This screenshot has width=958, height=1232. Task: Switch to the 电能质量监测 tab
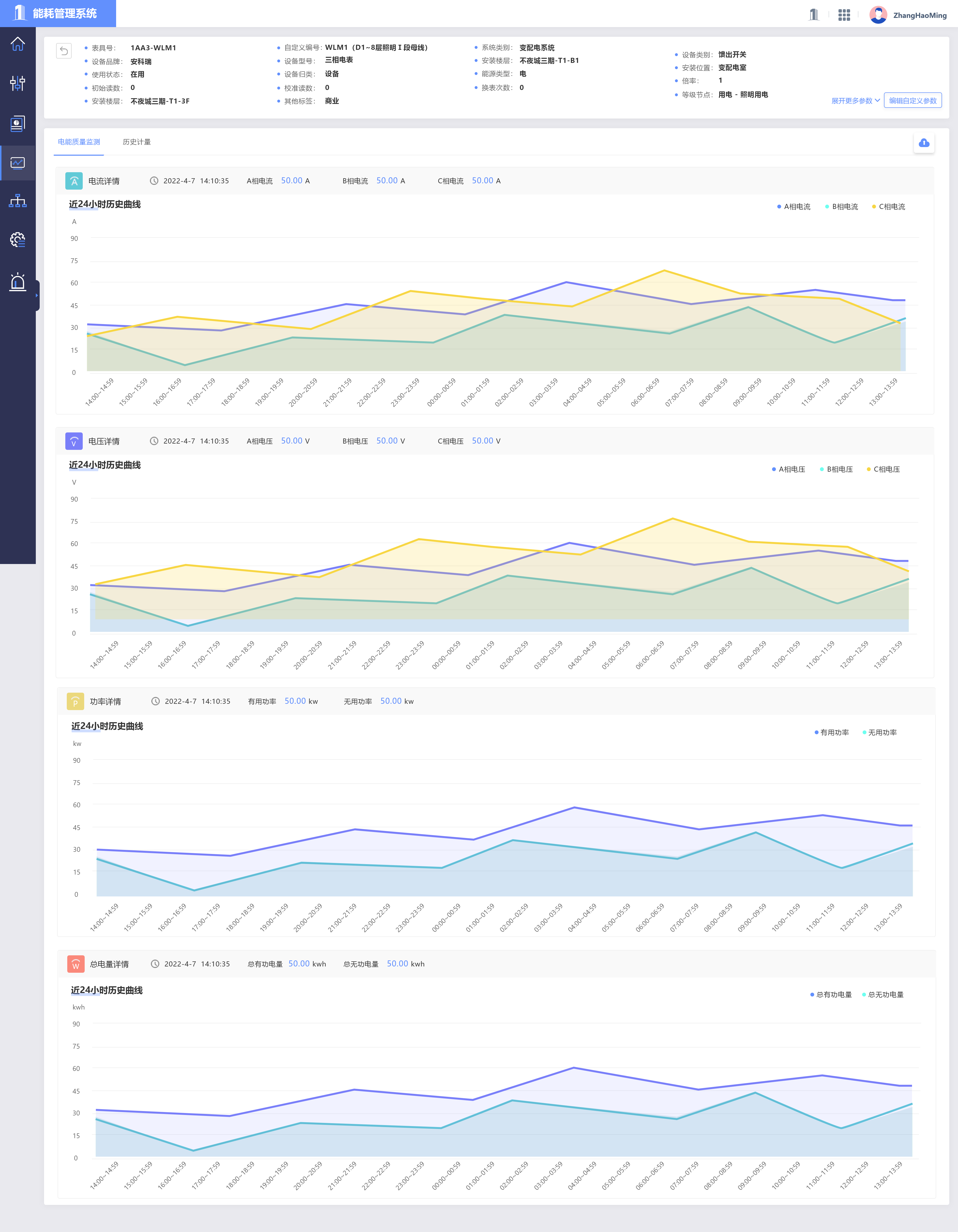(x=79, y=142)
